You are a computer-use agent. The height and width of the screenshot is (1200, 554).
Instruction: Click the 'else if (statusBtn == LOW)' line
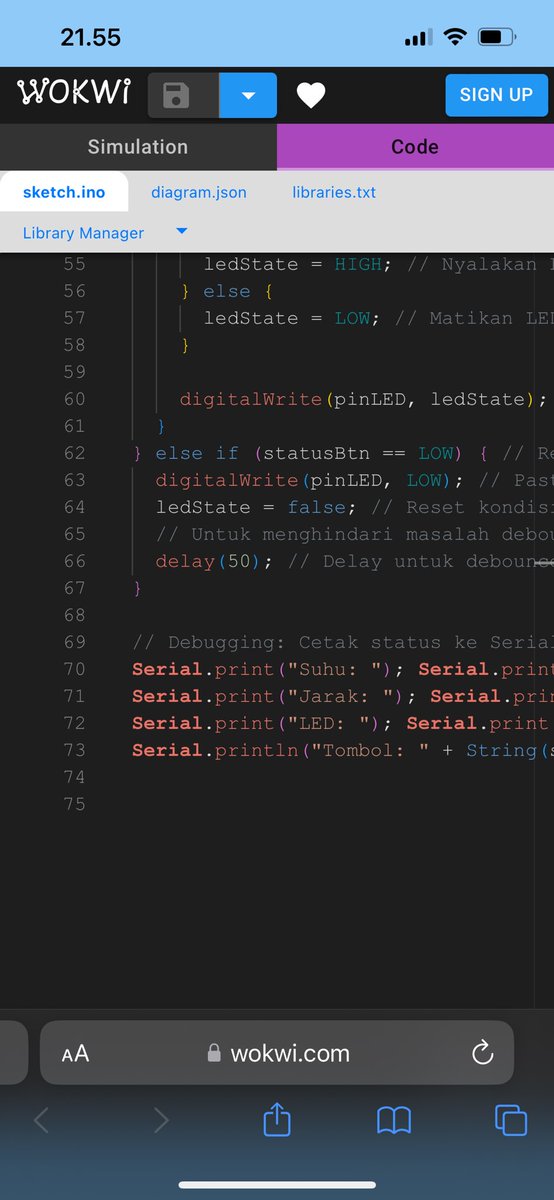343,453
